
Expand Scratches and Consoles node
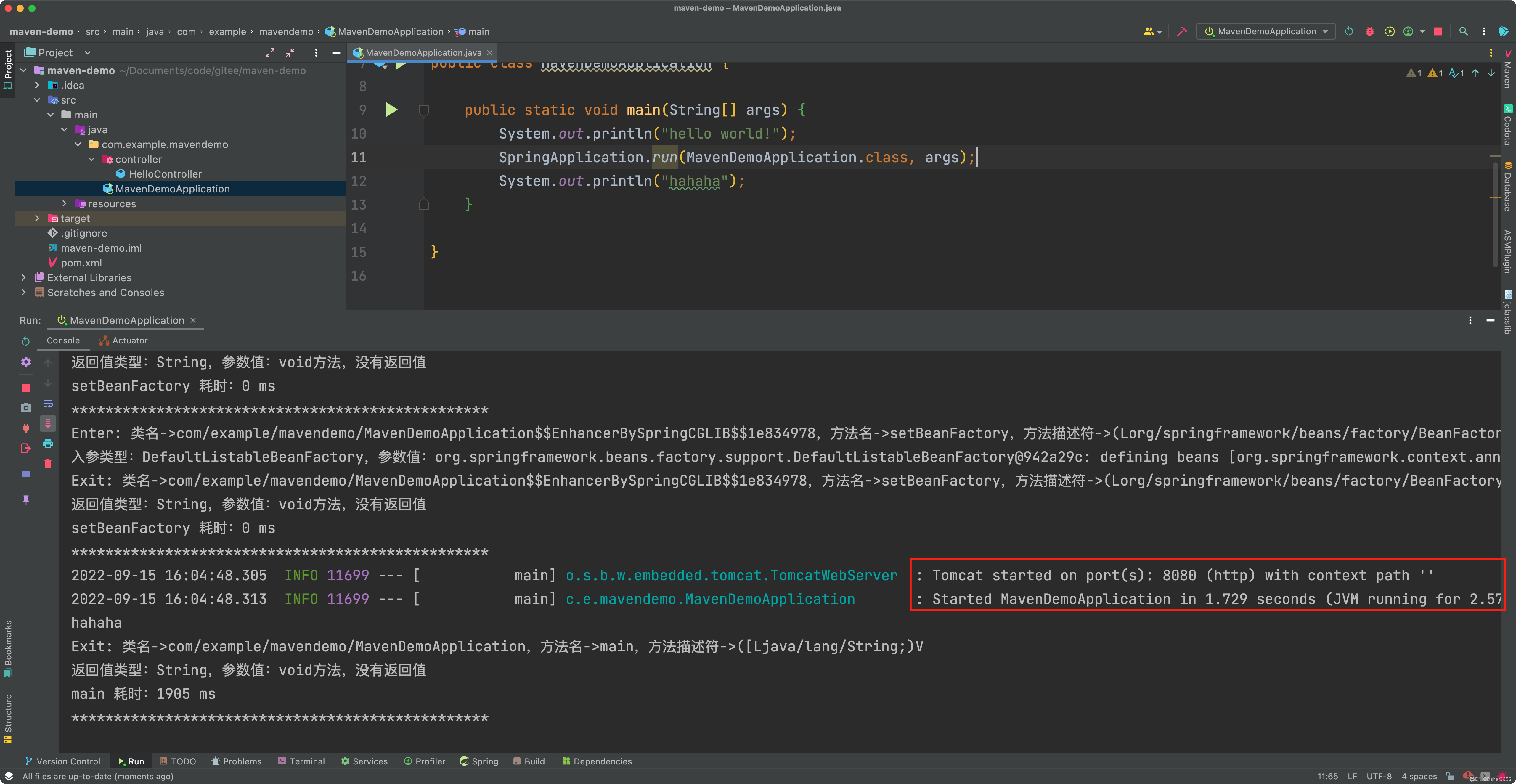(x=24, y=293)
